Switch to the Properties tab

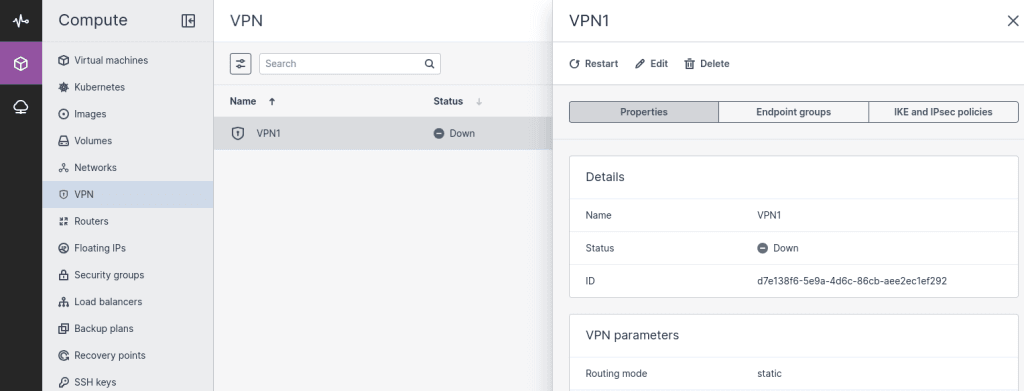pyautogui.click(x=644, y=112)
